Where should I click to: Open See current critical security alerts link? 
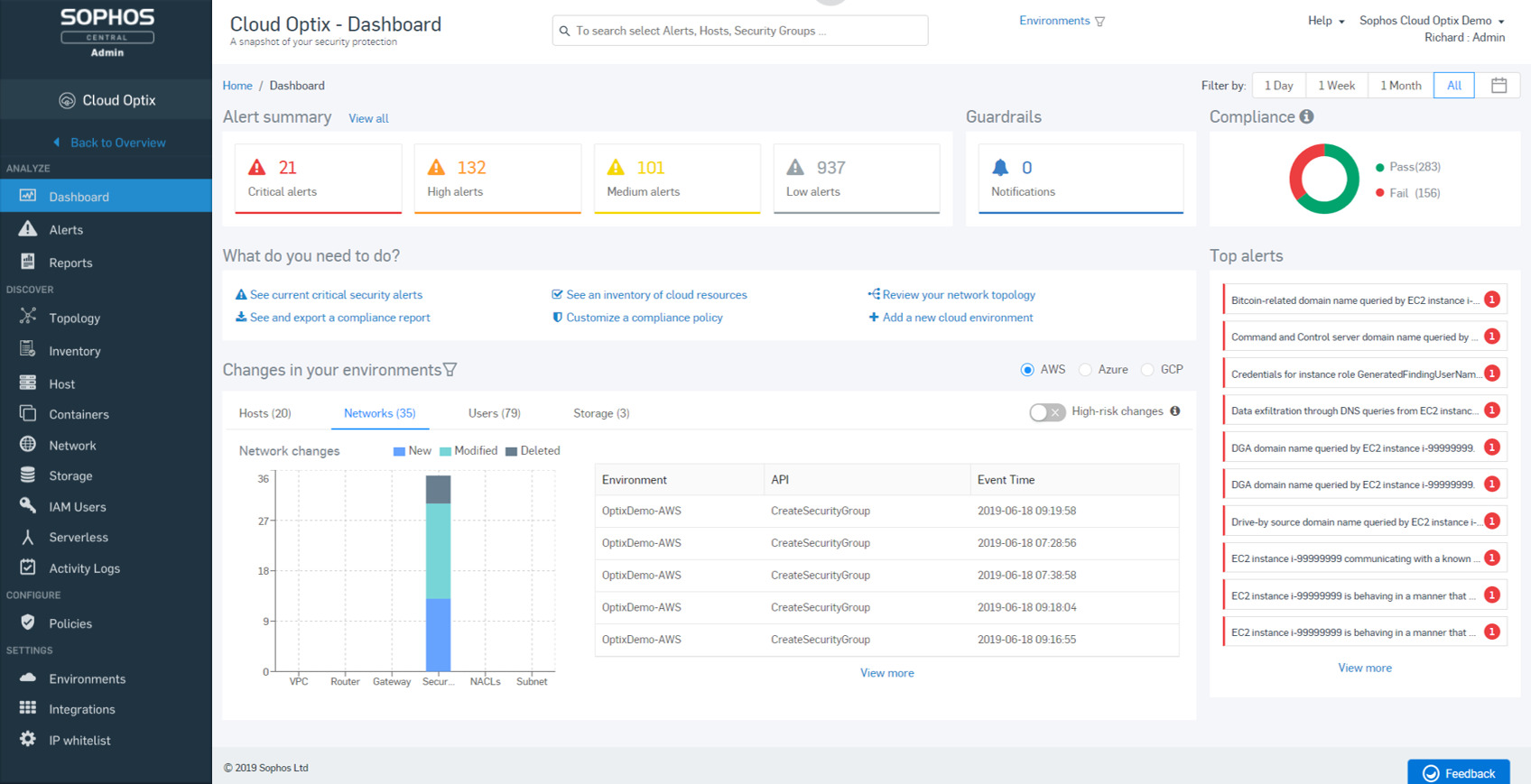(x=329, y=294)
